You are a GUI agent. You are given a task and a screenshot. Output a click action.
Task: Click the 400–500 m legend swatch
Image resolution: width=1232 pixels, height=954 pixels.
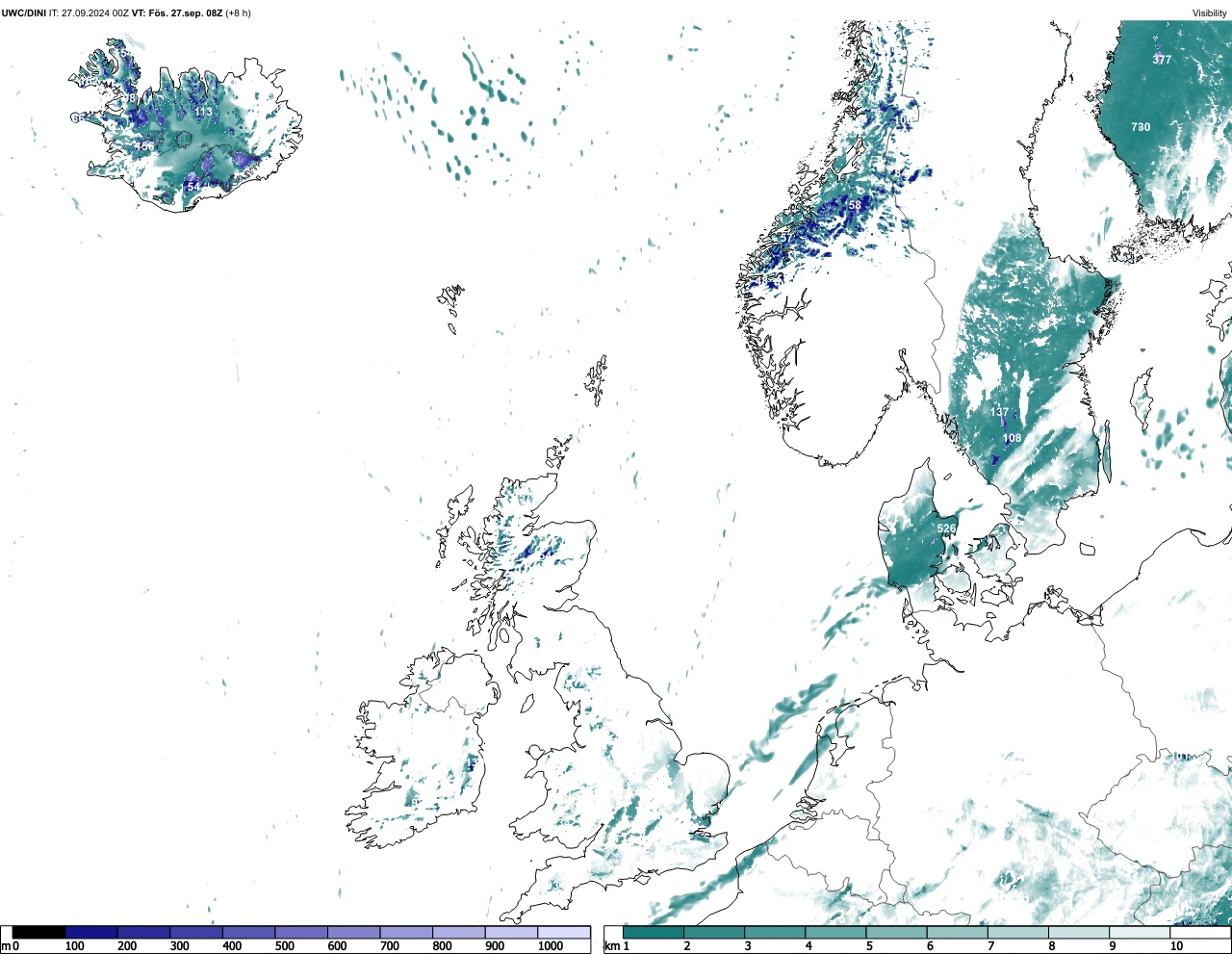pos(249,932)
